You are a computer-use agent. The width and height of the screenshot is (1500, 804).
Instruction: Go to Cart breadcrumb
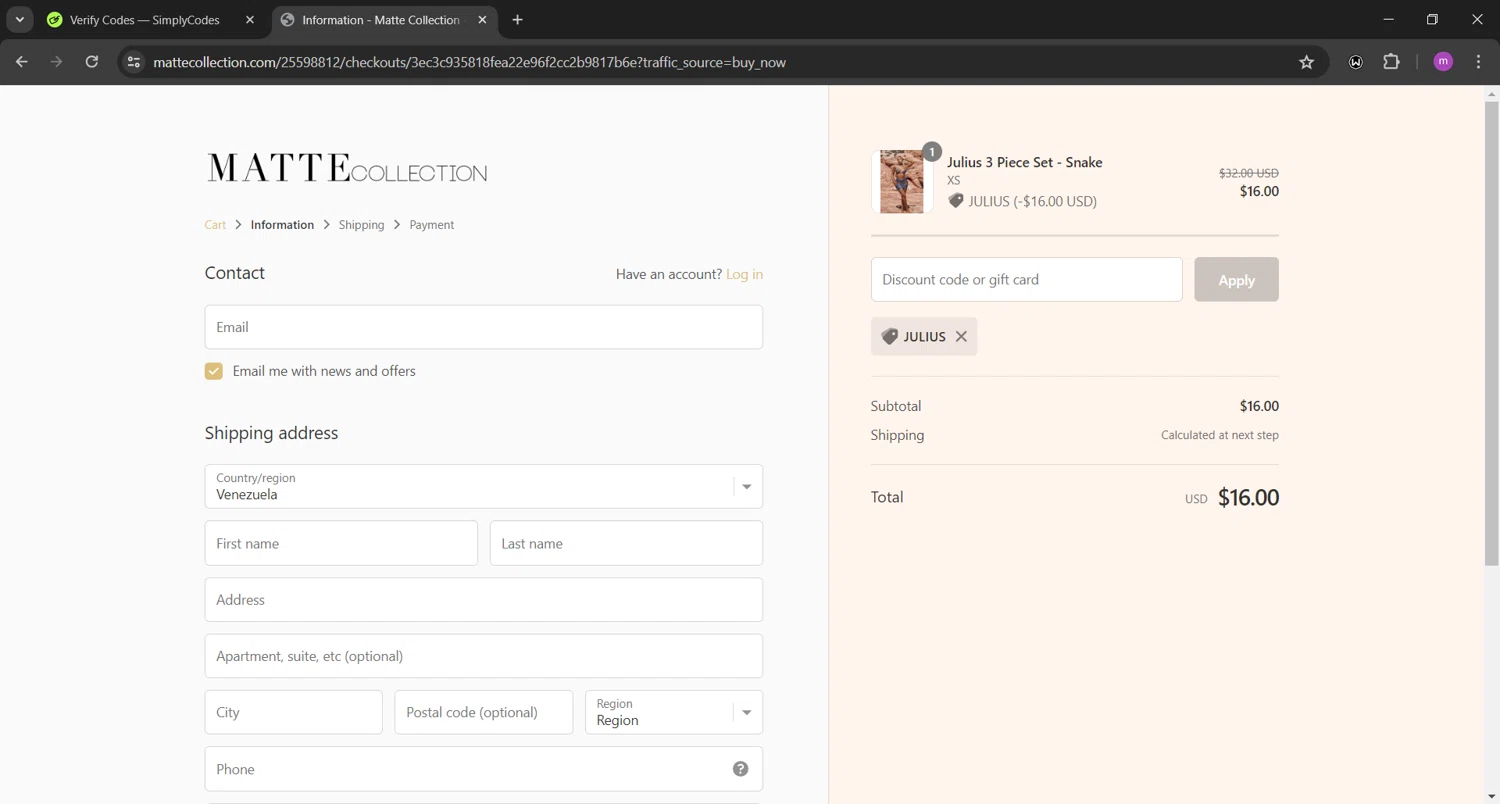[215, 225]
